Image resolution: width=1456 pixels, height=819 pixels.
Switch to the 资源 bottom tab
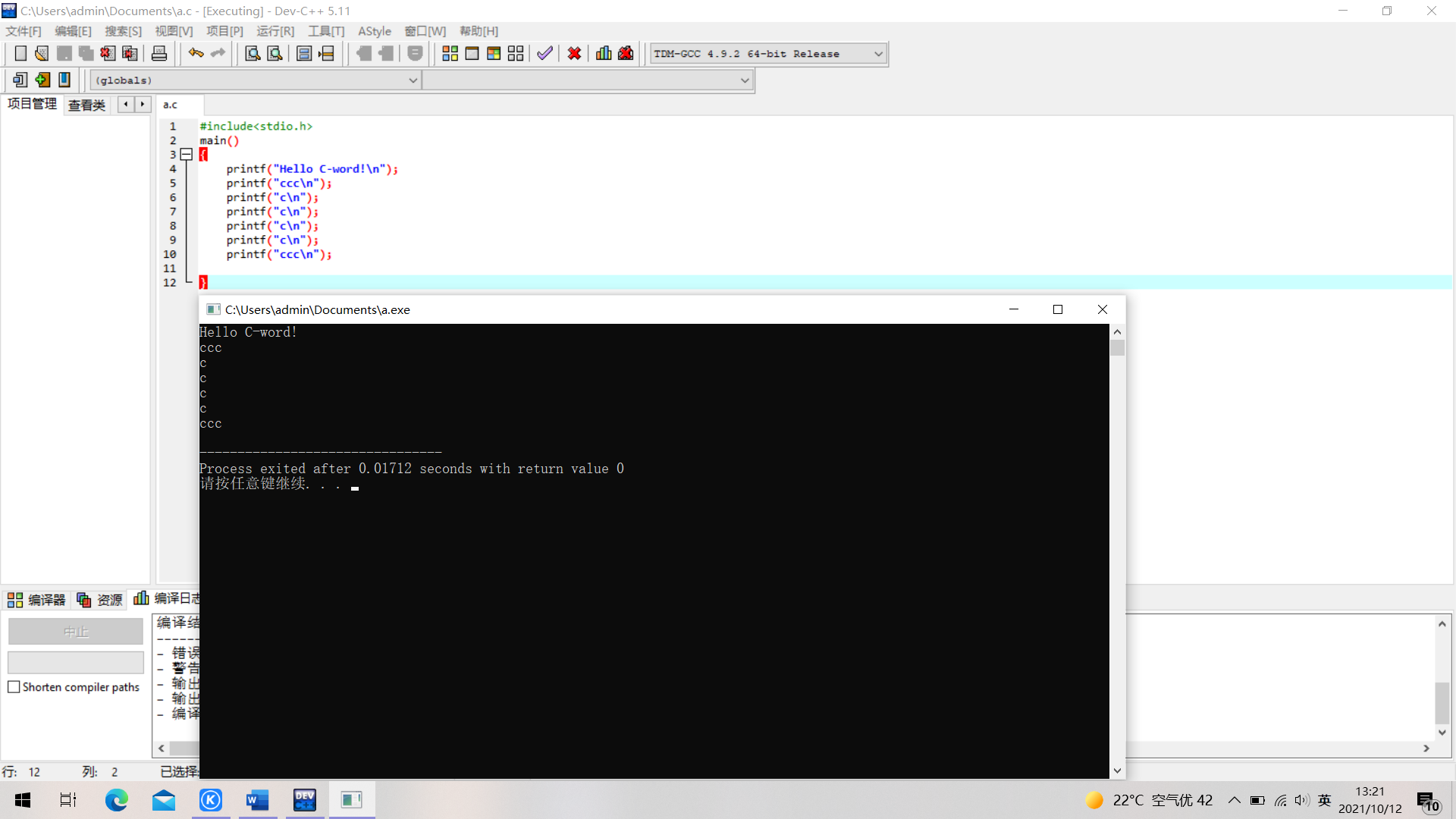(101, 600)
